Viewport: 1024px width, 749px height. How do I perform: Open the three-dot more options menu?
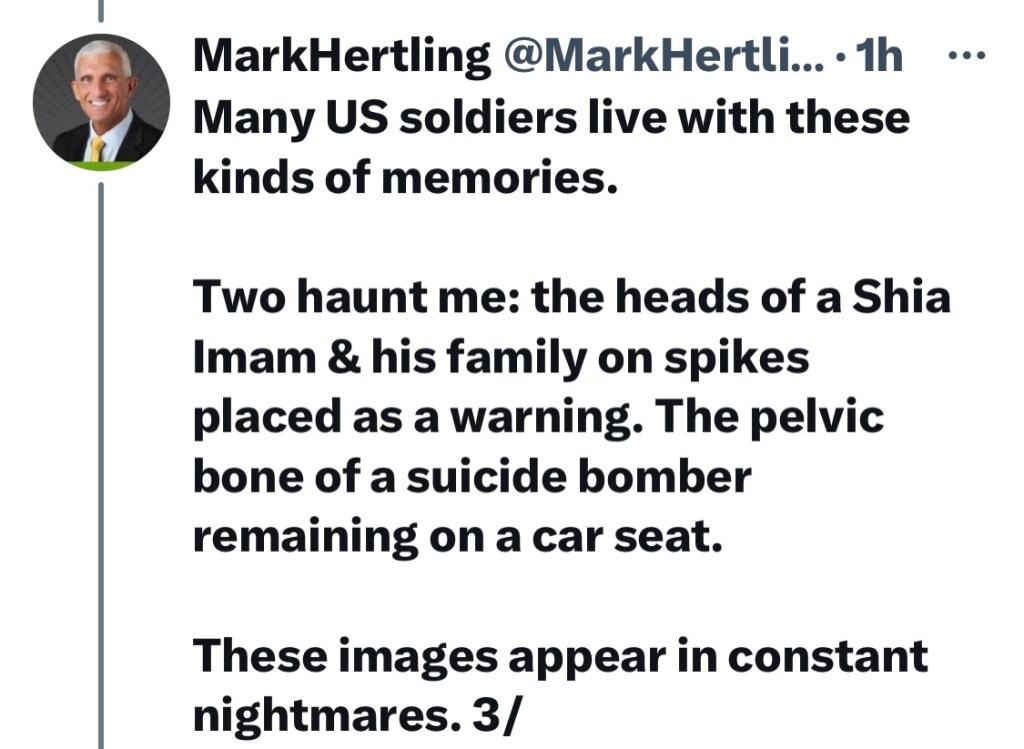pos(966,57)
